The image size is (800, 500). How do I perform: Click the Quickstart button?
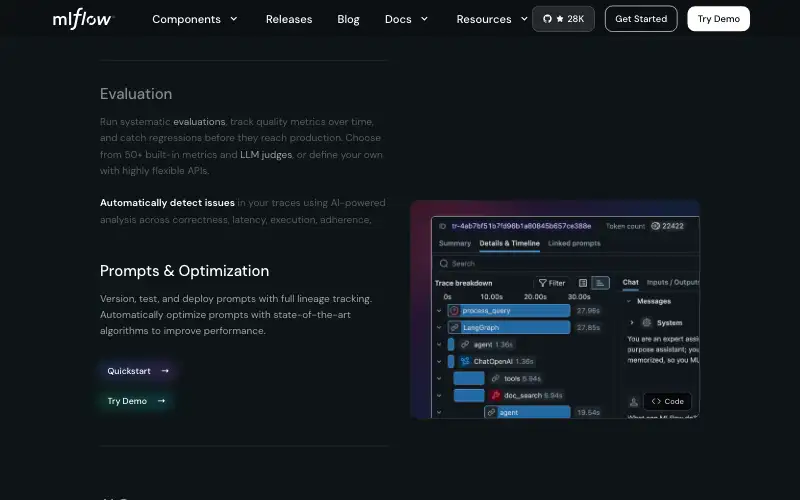[138, 371]
